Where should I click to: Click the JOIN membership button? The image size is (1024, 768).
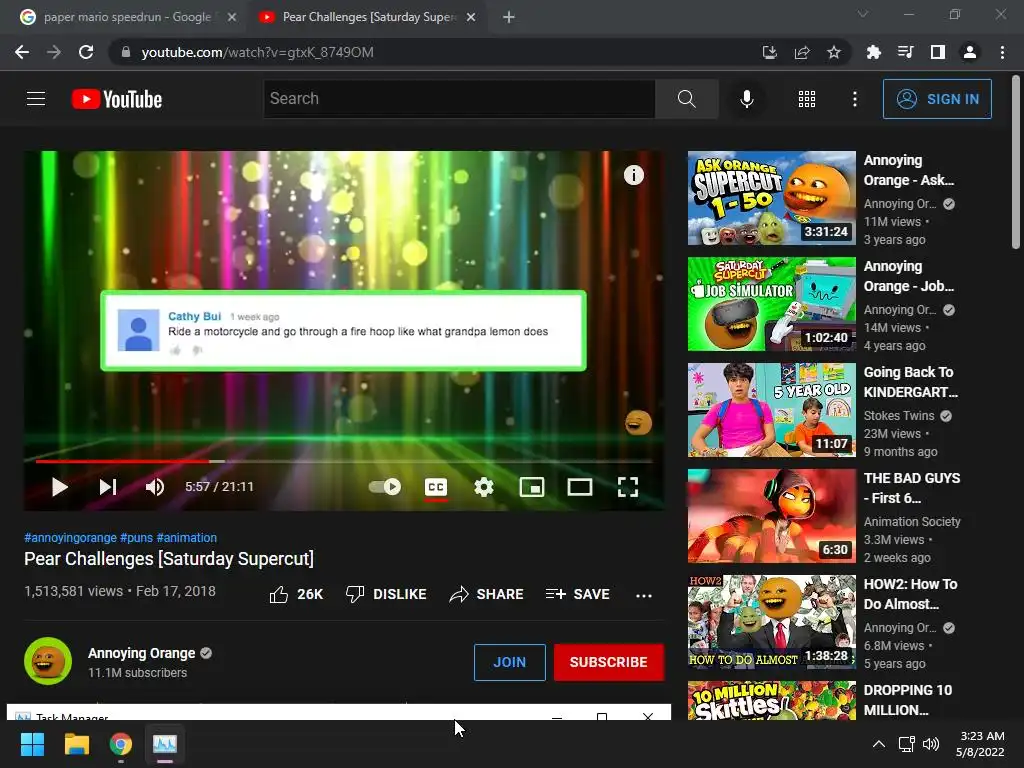[509, 662]
